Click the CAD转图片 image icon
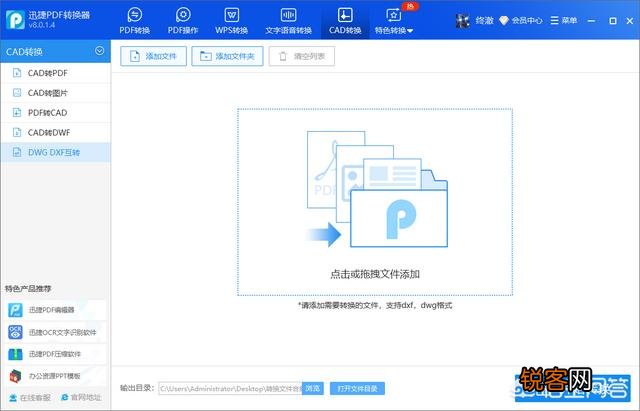The height and width of the screenshot is (411, 640). [x=17, y=93]
